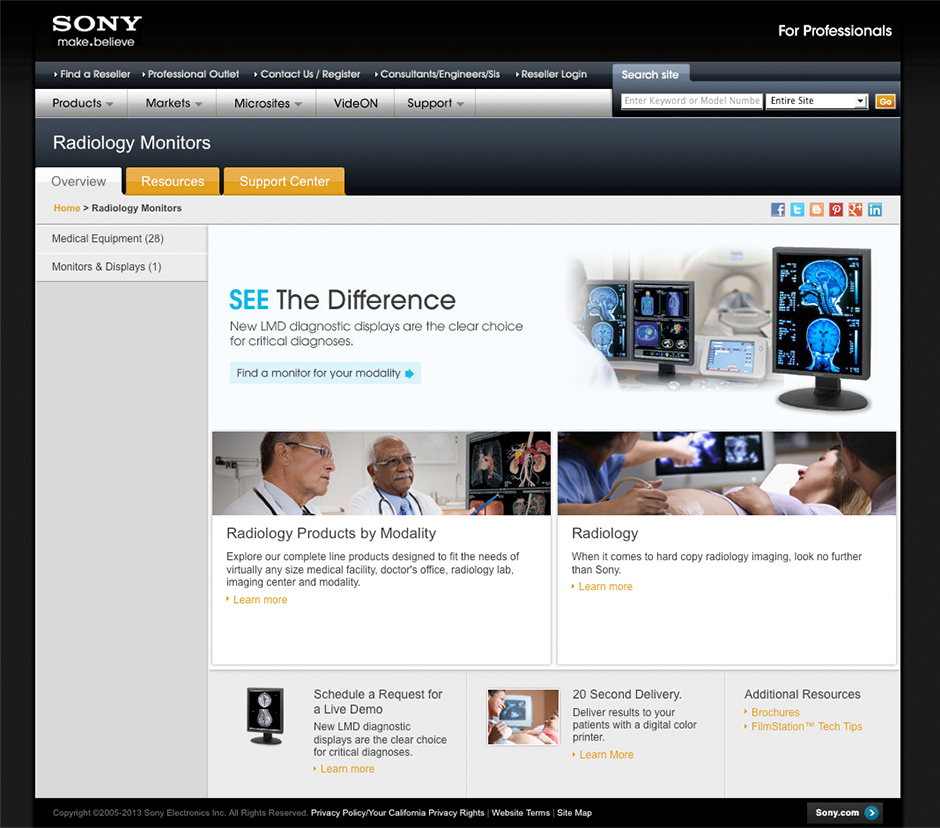The height and width of the screenshot is (828, 940).
Task: Share page on Facebook icon
Action: (778, 209)
